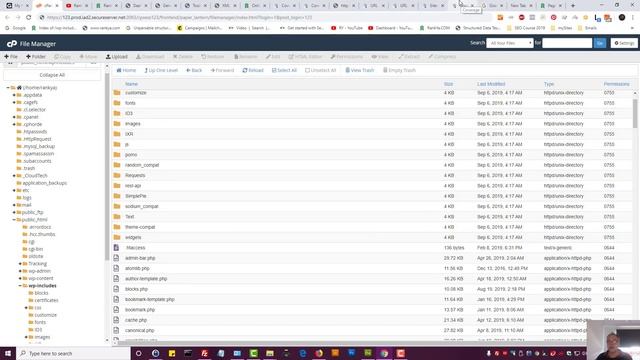Select the certificates folder in tree
The image size is (640, 360).
point(46,300)
